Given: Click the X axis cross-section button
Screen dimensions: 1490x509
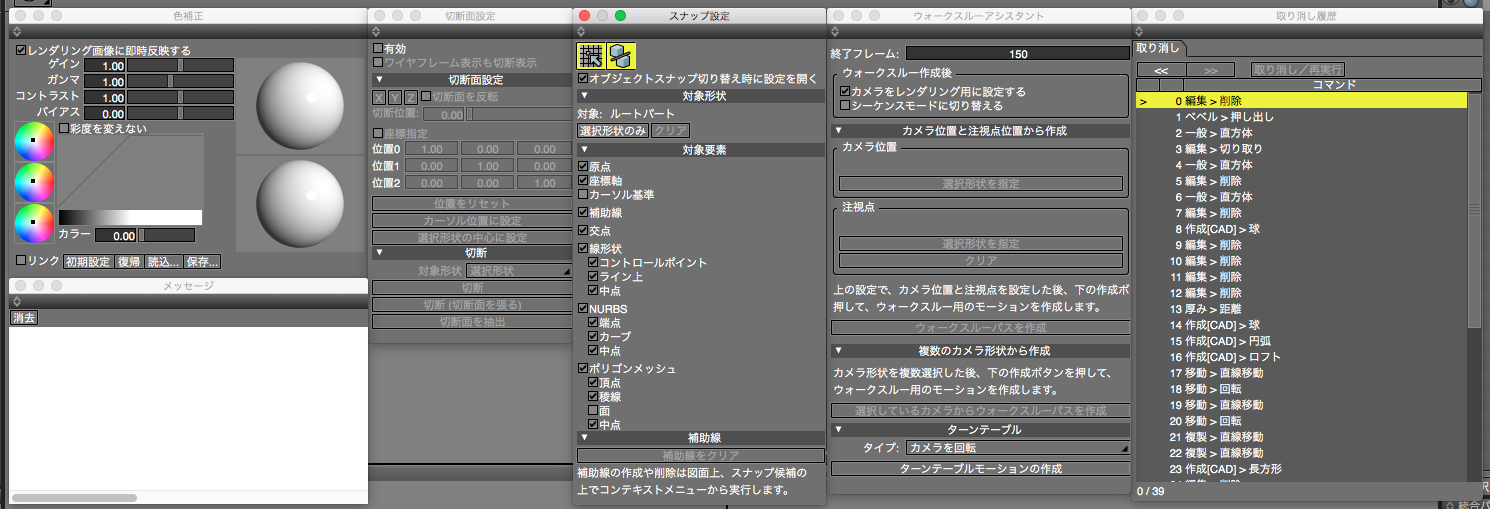Looking at the screenshot, I should (379, 97).
